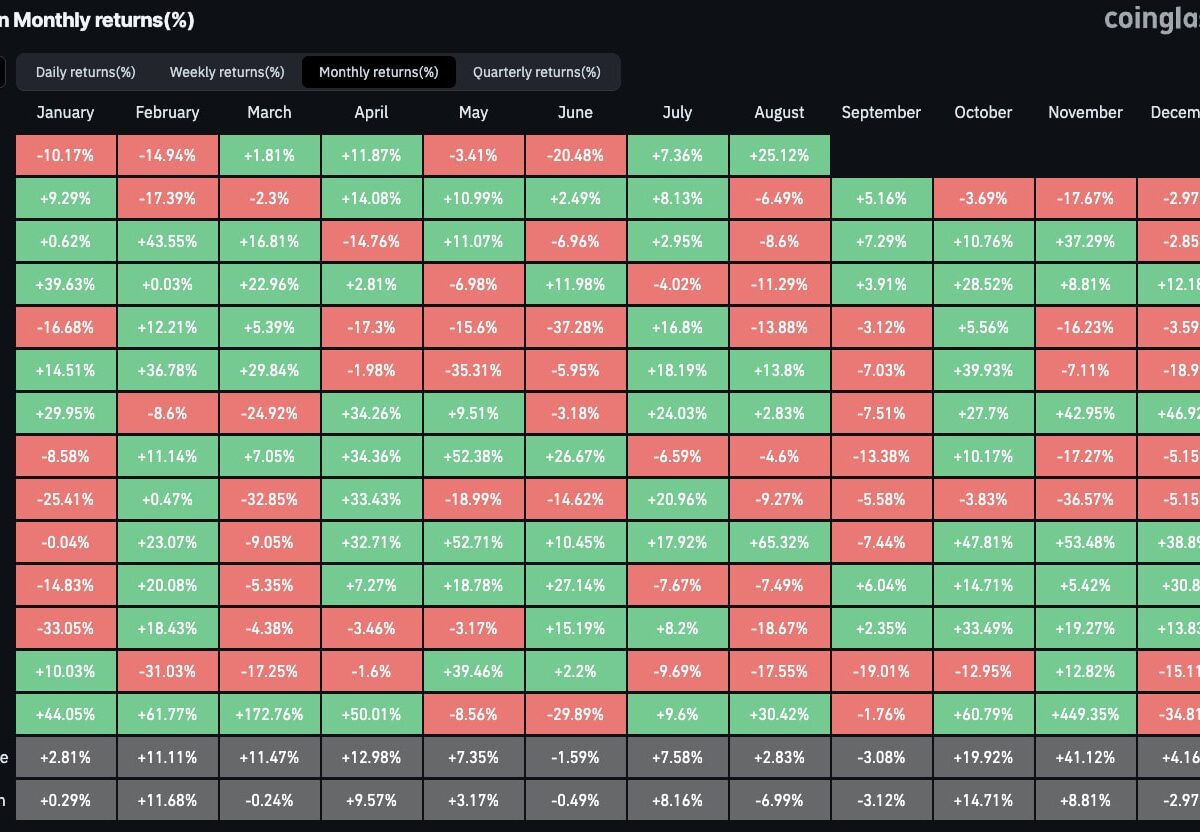
Task: Click the April column header
Action: pos(371,112)
